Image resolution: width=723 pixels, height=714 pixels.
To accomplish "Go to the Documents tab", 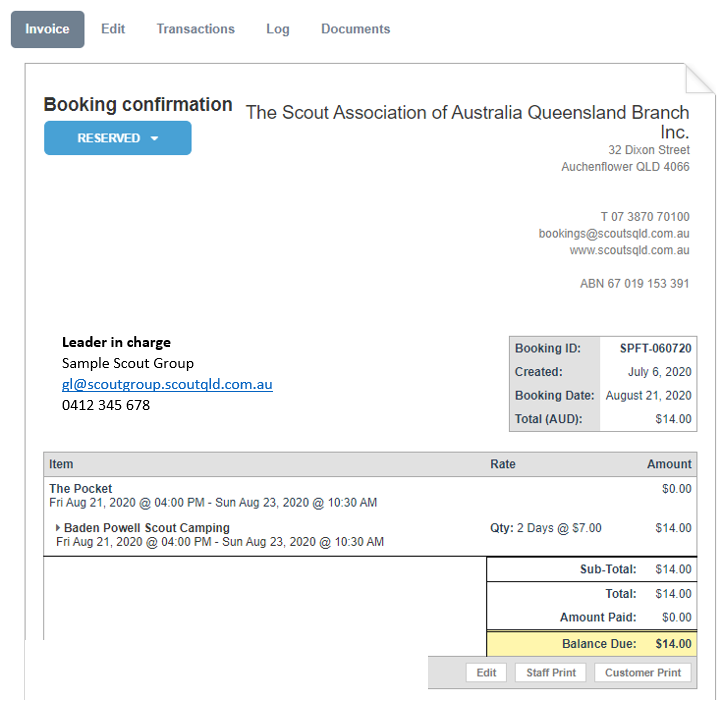I will point(356,29).
